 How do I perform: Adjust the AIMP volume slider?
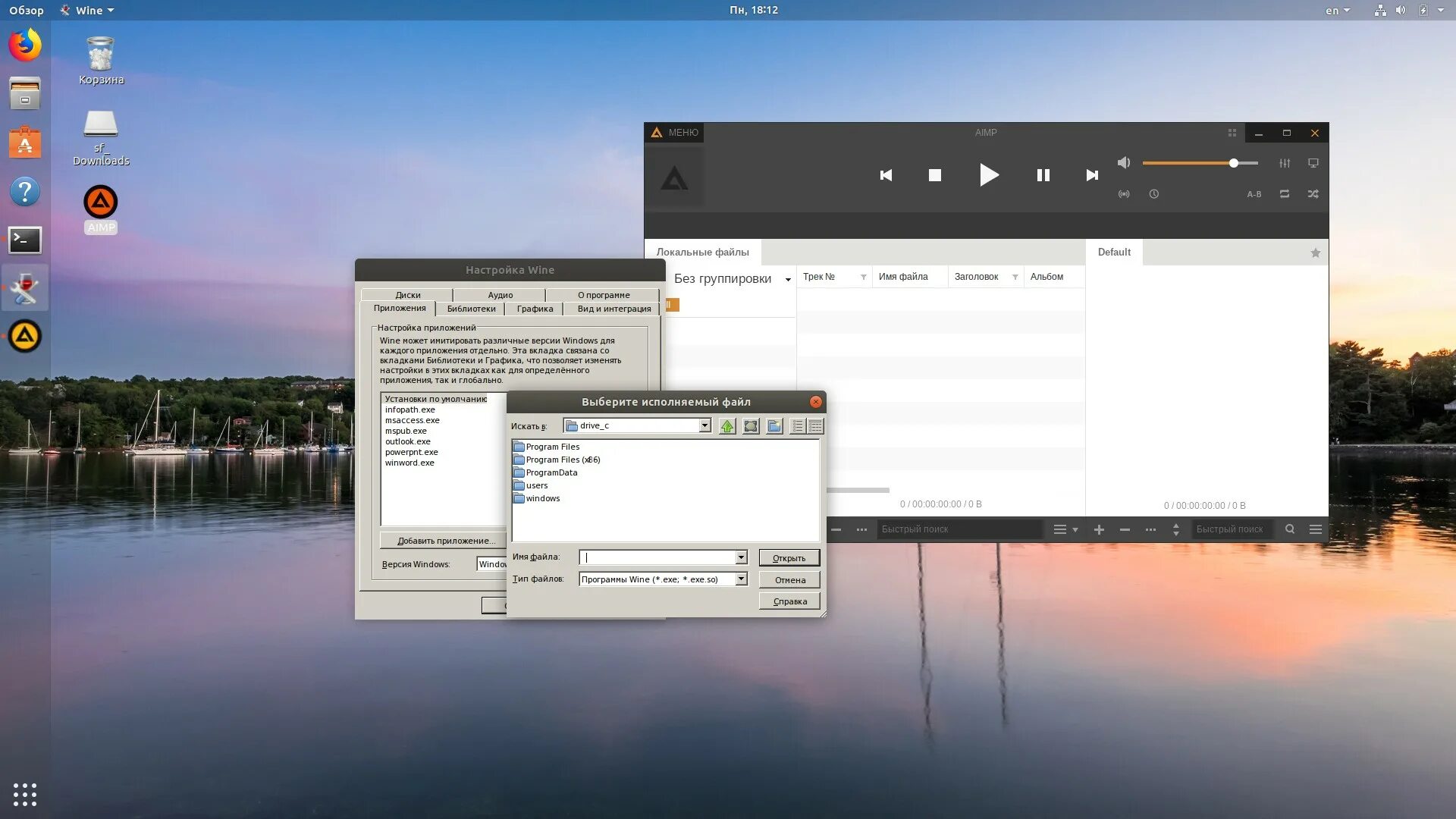point(1233,163)
